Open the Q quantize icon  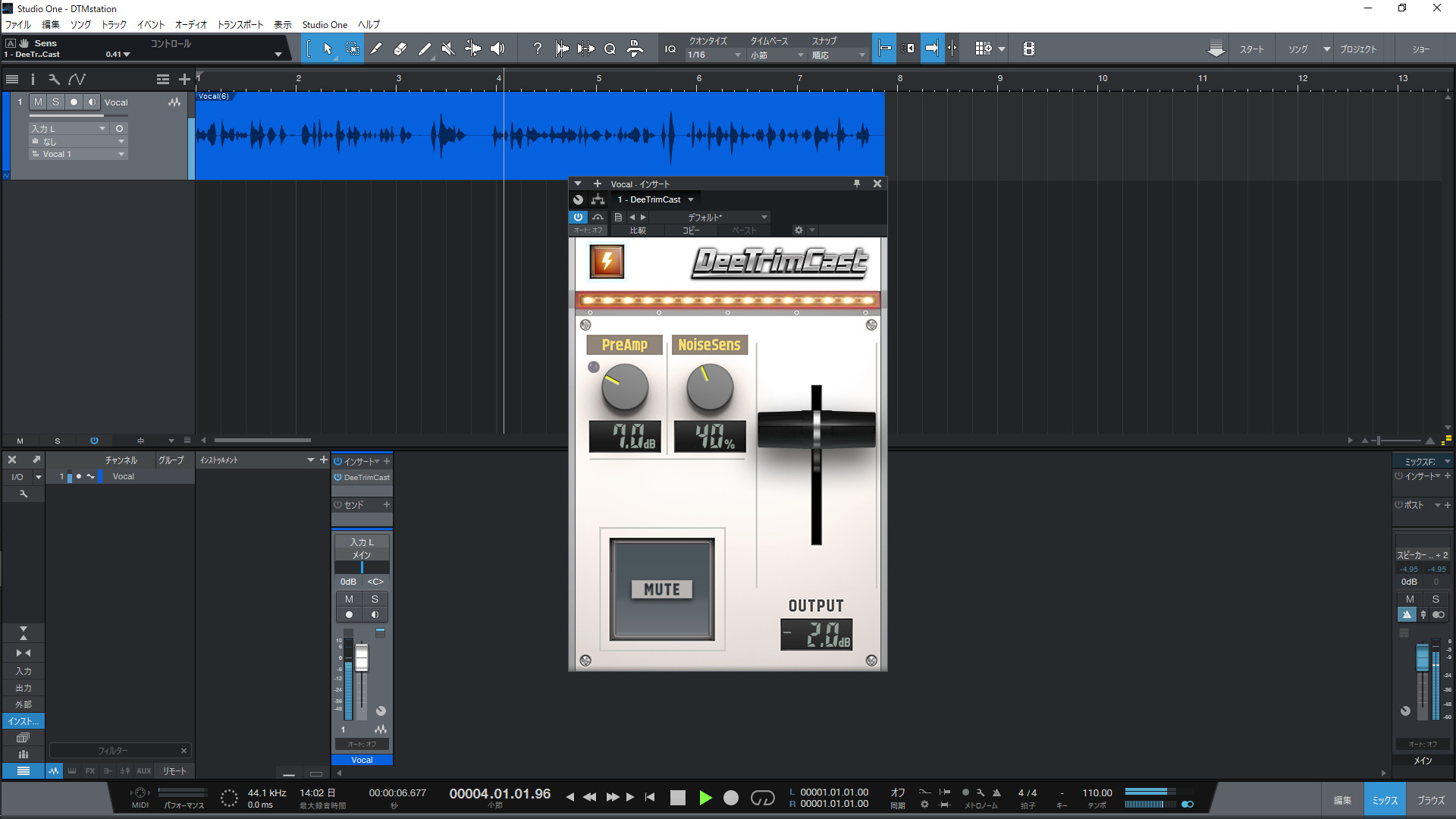click(610, 49)
